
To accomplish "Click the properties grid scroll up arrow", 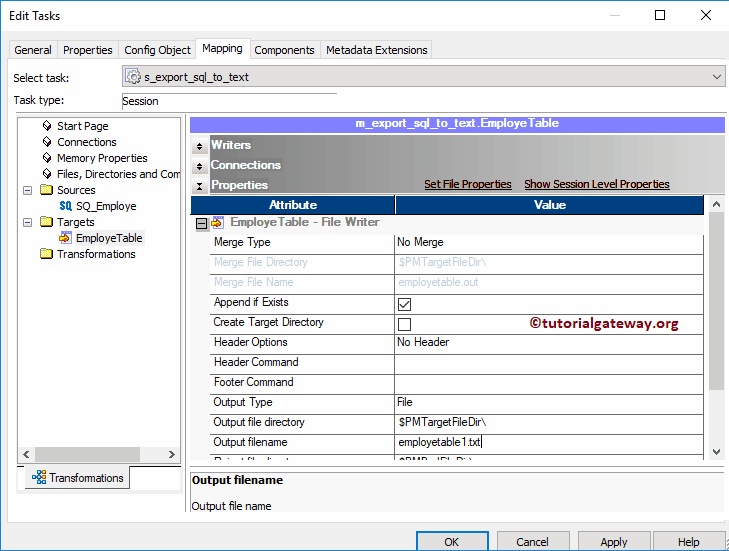I will (716, 204).
